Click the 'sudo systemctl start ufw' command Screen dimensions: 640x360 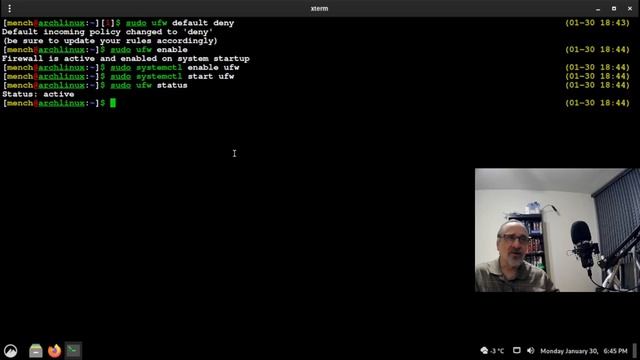click(172, 77)
